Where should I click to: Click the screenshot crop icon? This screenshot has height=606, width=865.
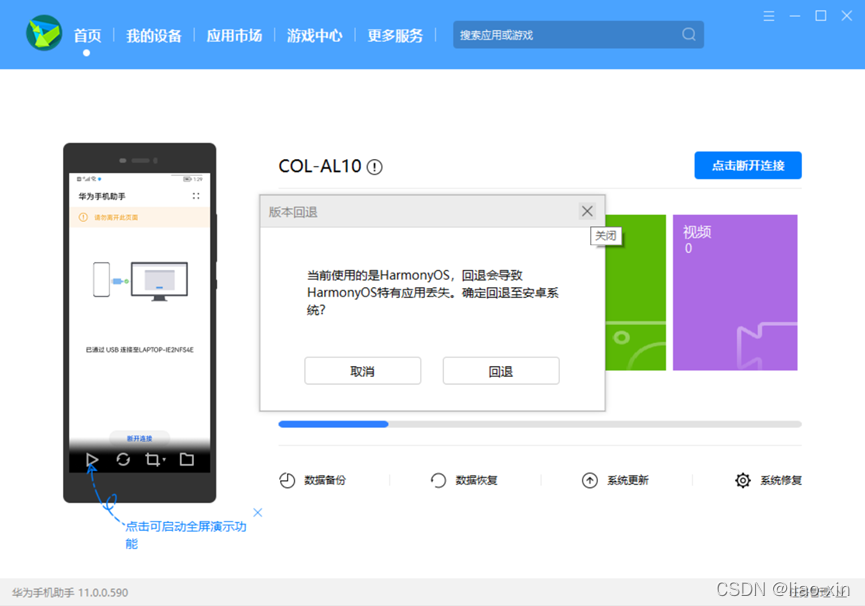(x=152, y=459)
